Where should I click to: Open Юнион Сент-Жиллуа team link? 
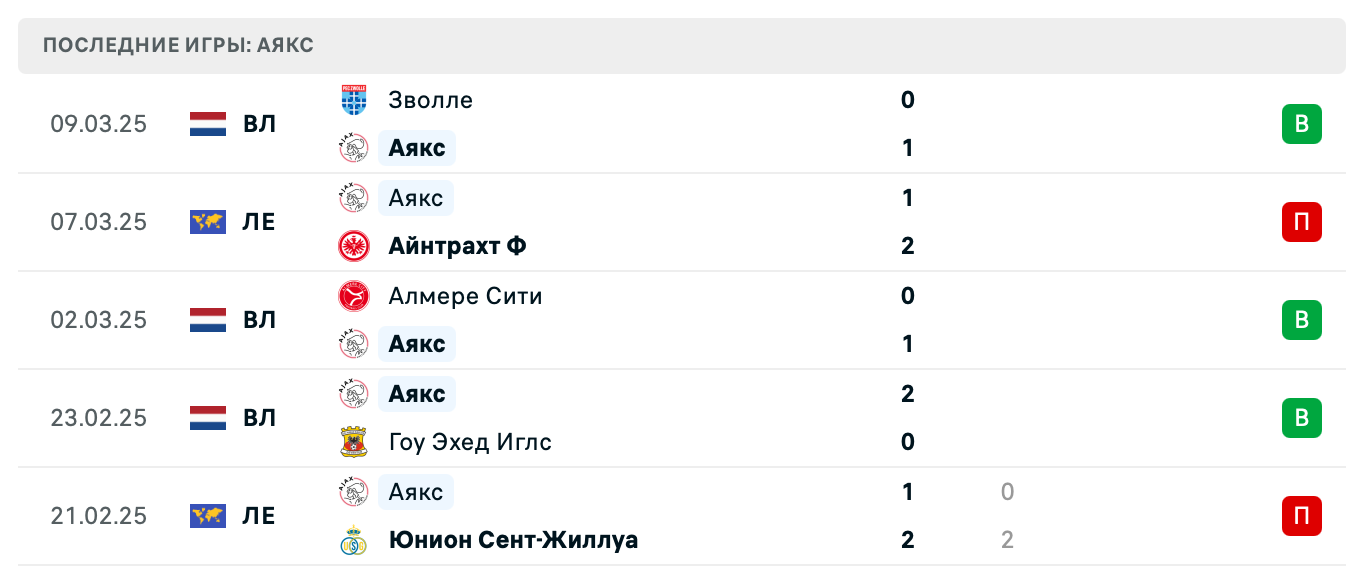coord(513,540)
